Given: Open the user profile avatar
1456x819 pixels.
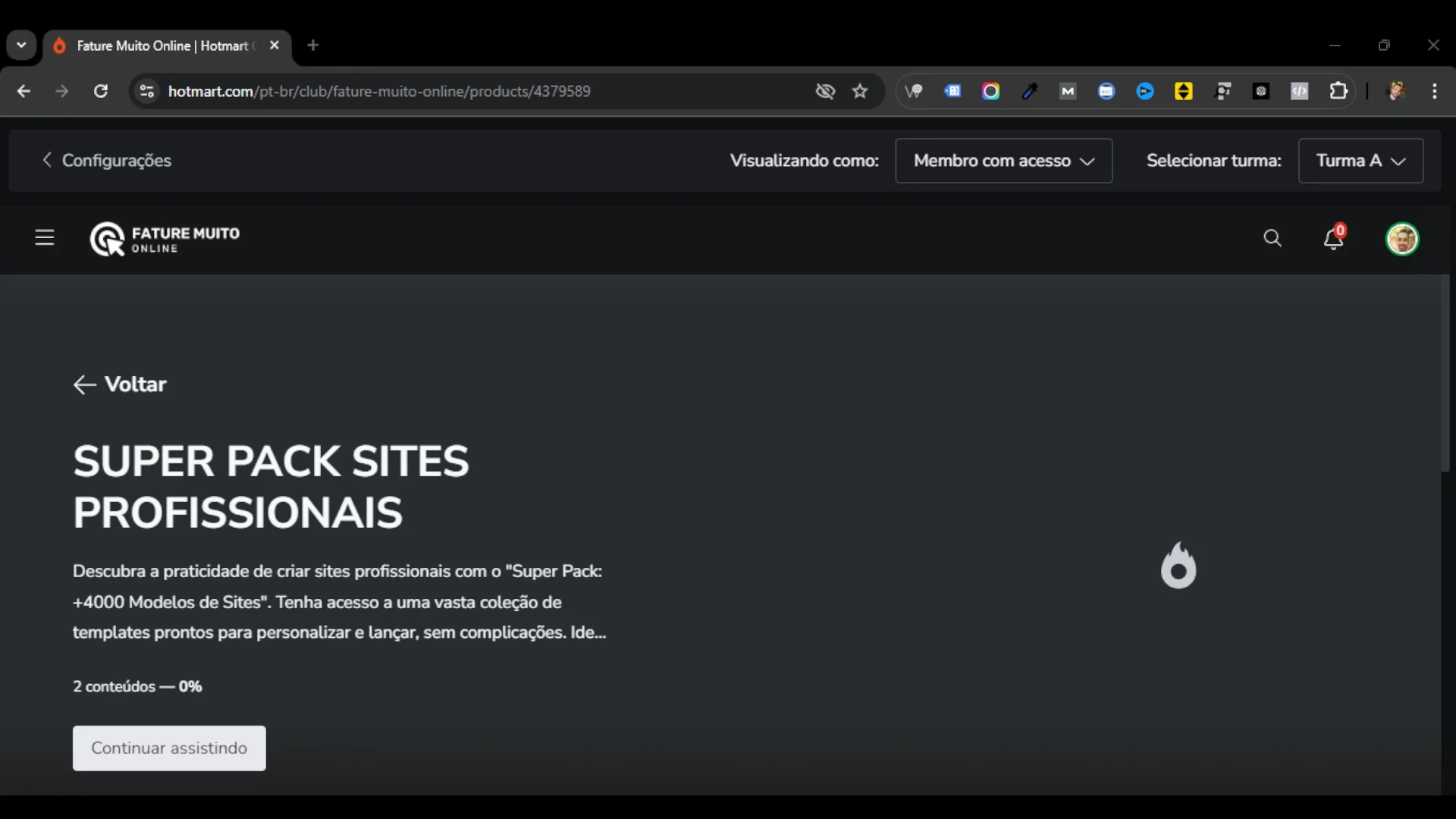Looking at the screenshot, I should pos(1402,239).
